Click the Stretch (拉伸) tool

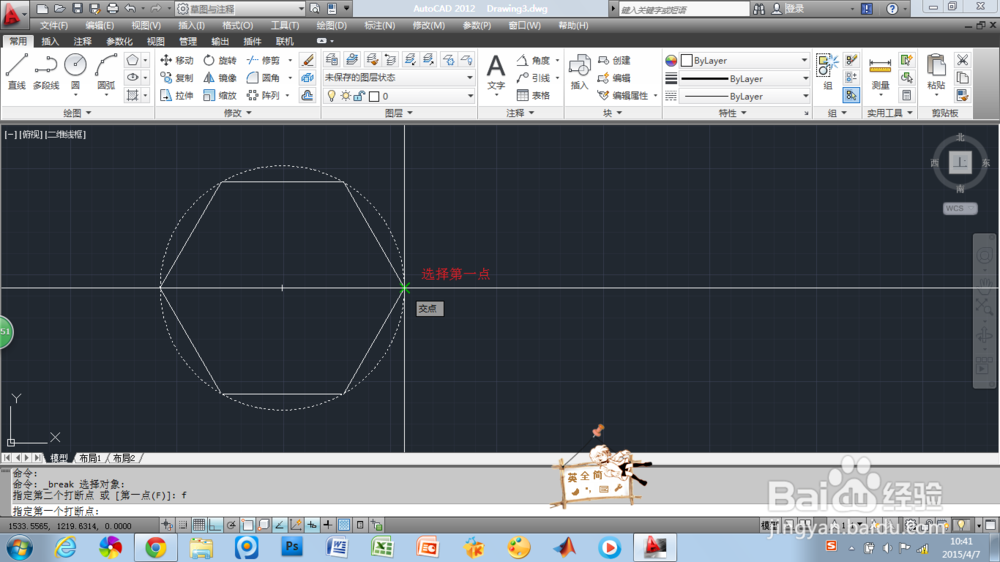[177, 96]
